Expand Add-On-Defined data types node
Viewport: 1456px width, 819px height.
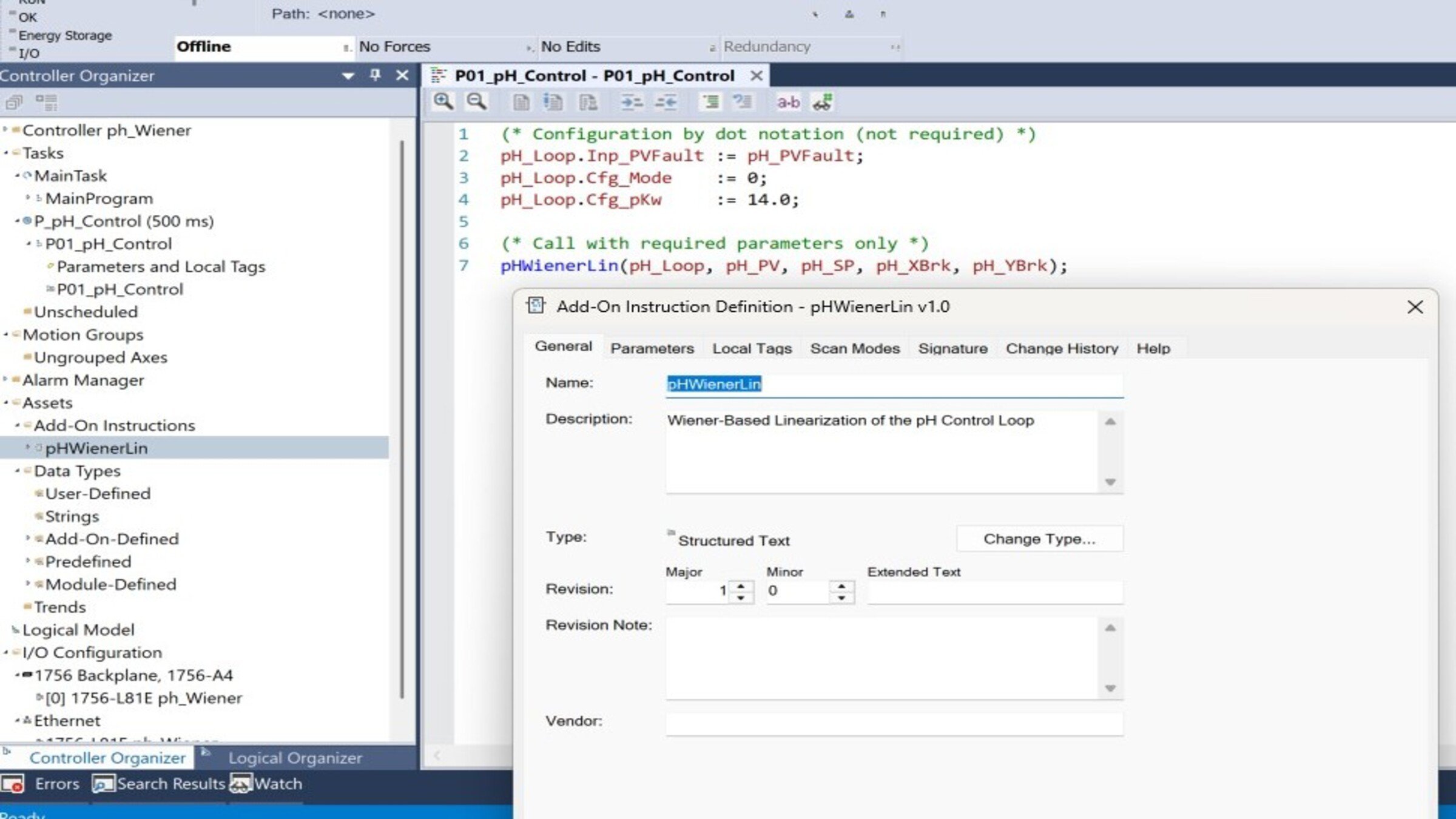coord(28,538)
